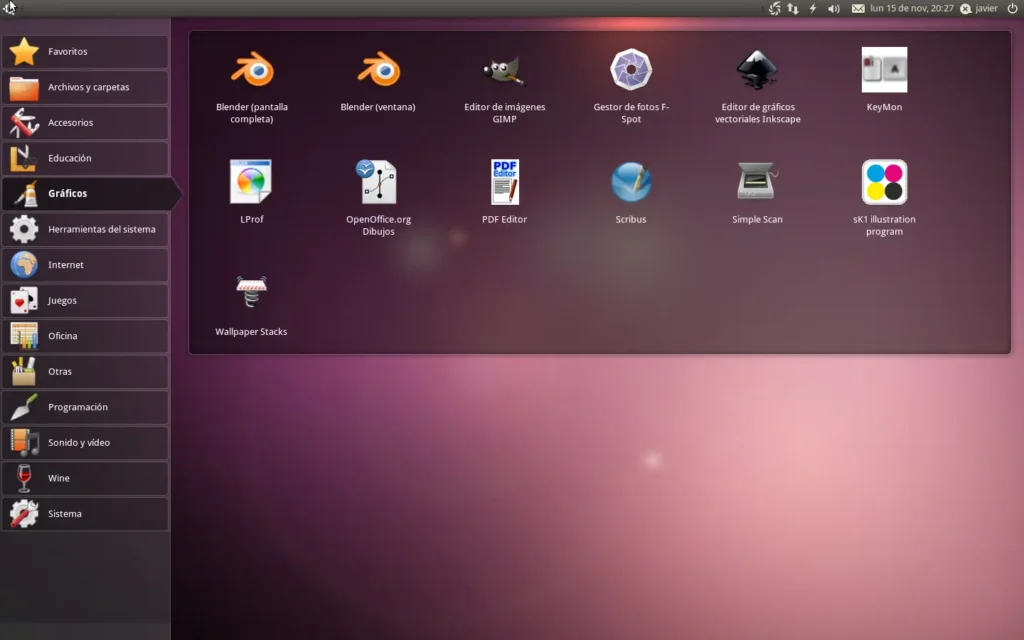The width and height of the screenshot is (1024, 640).
Task: Select the Favoritos category
Action: click(85, 52)
